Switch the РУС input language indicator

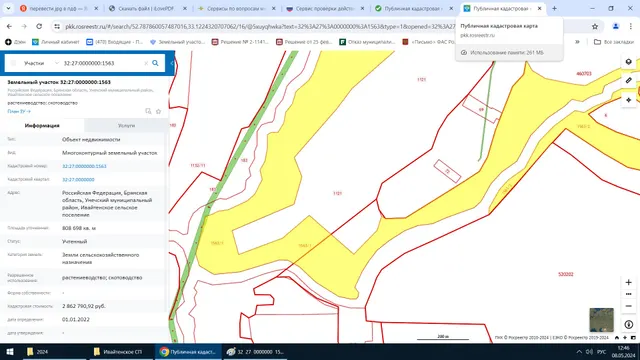pos(602,351)
